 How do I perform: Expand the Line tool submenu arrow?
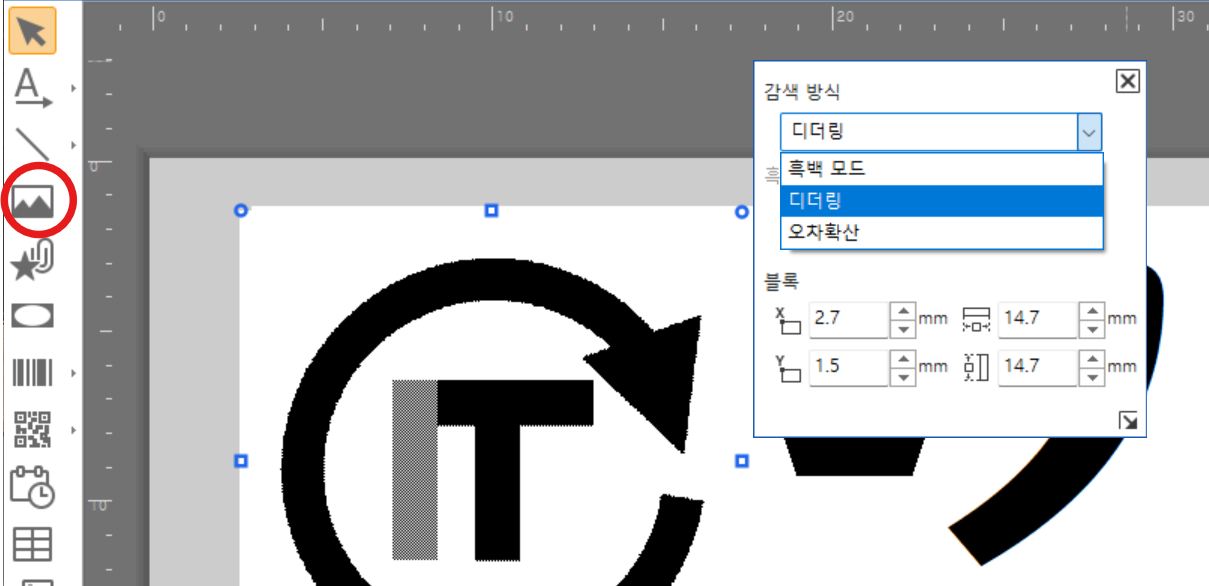coord(74,146)
